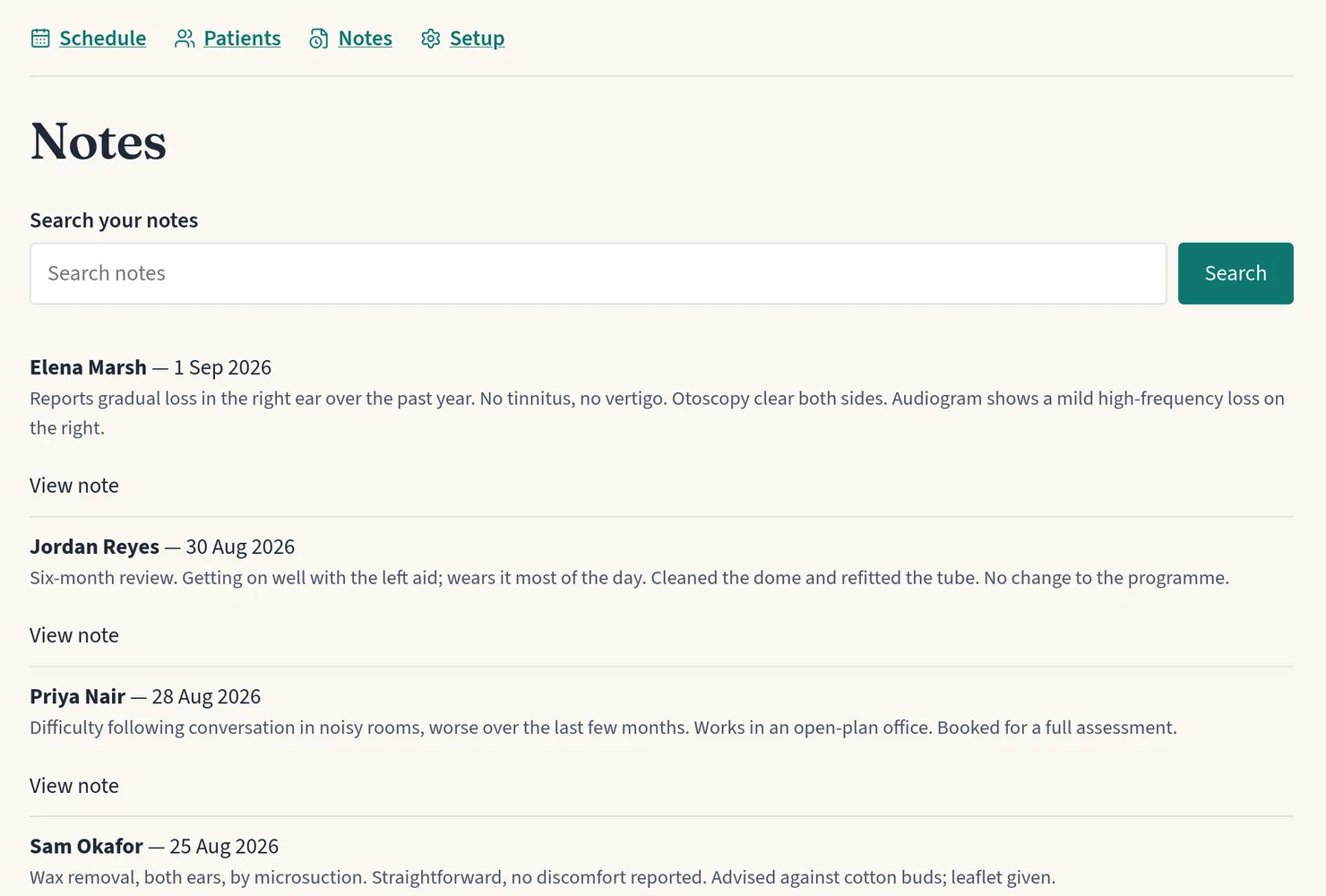Click the Setup gear icon

pos(431,39)
